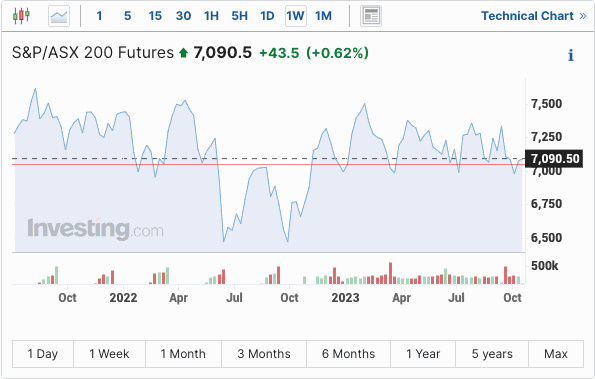Set interval to 1W

click(x=296, y=16)
